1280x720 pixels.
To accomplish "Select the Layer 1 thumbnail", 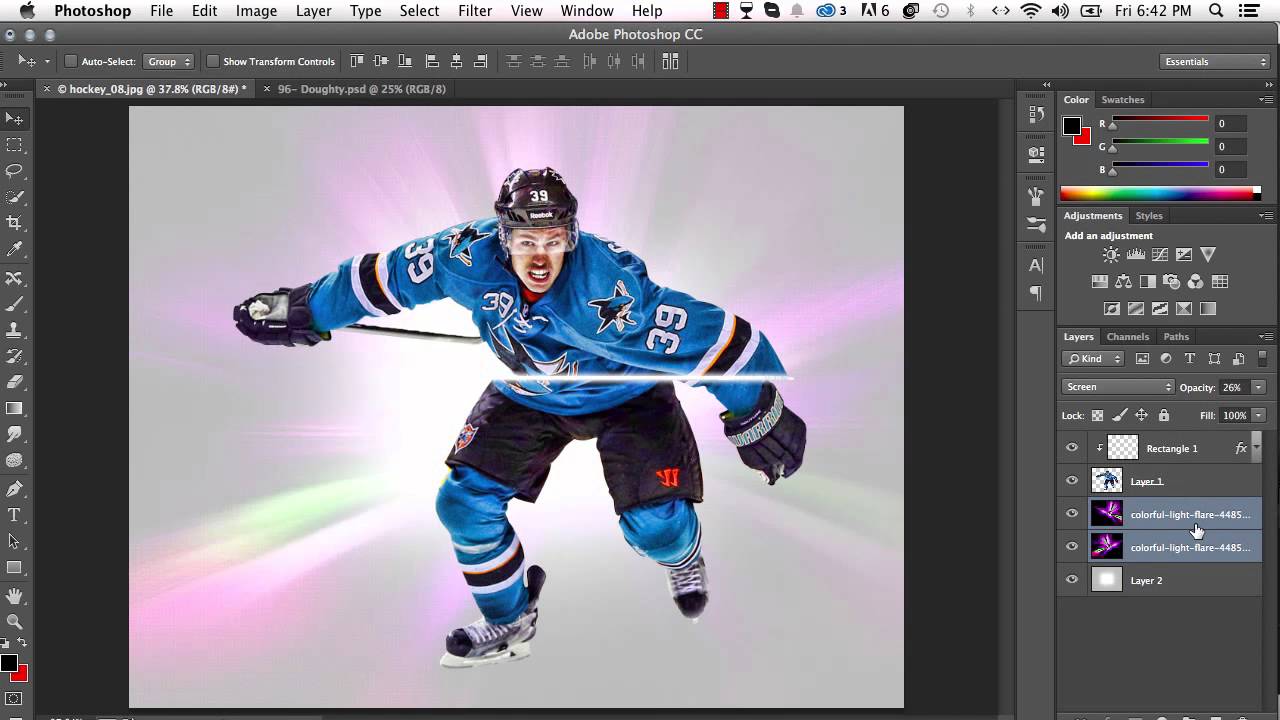I will tap(1106, 481).
